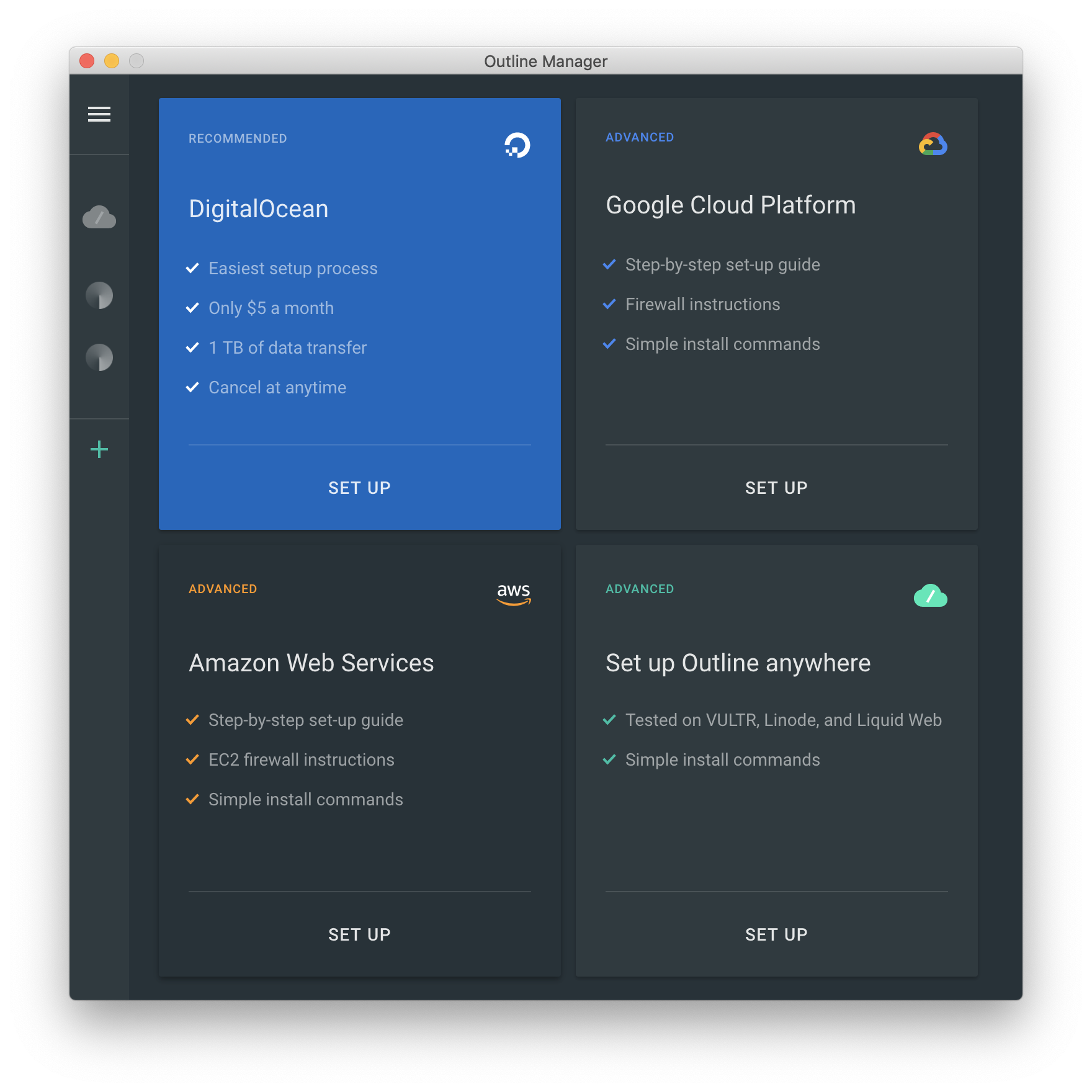Click 'Only $5 a month' text
Screen dimensions: 1092x1092
tap(271, 308)
